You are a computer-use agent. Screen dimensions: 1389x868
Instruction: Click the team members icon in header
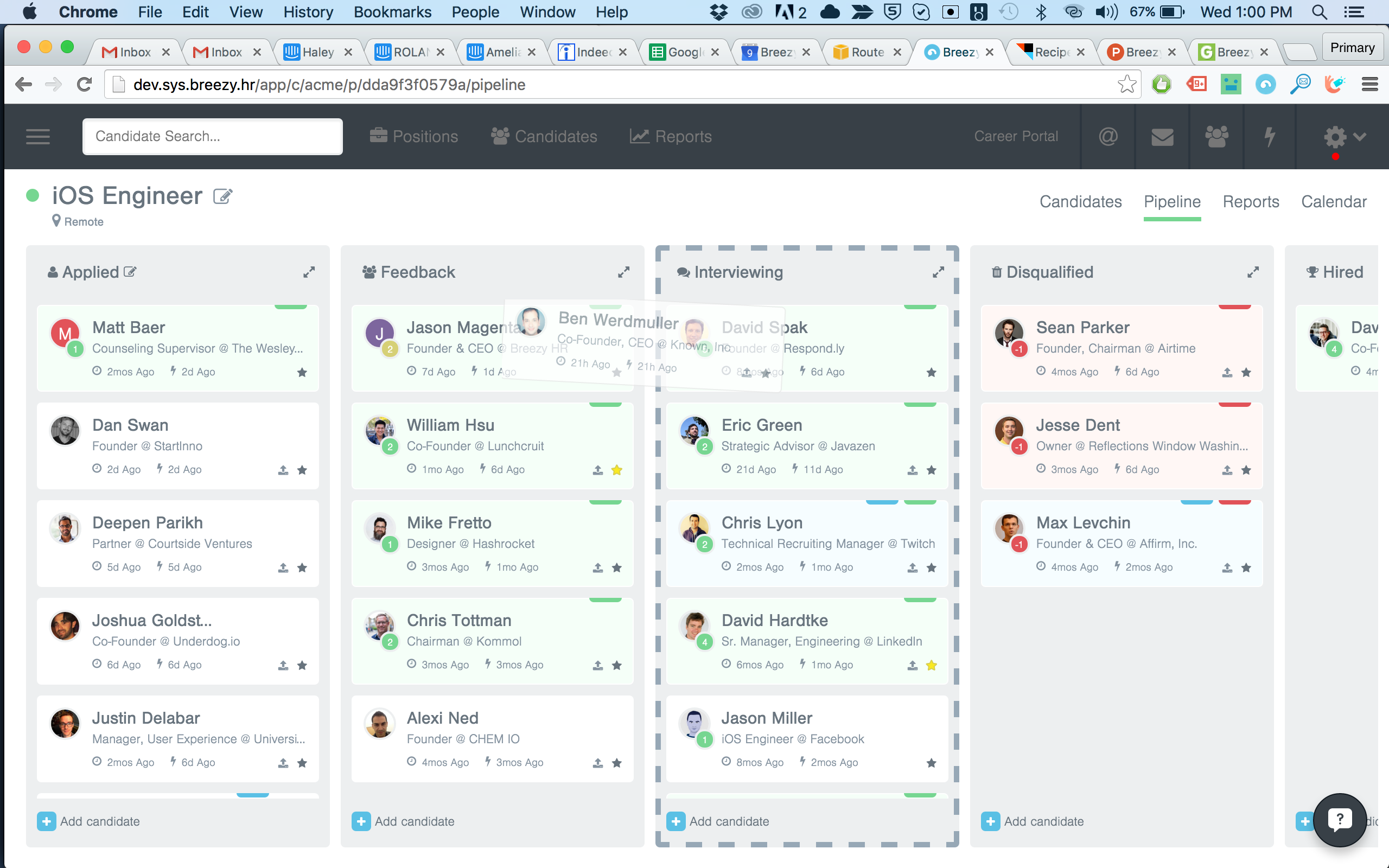click(x=1216, y=137)
